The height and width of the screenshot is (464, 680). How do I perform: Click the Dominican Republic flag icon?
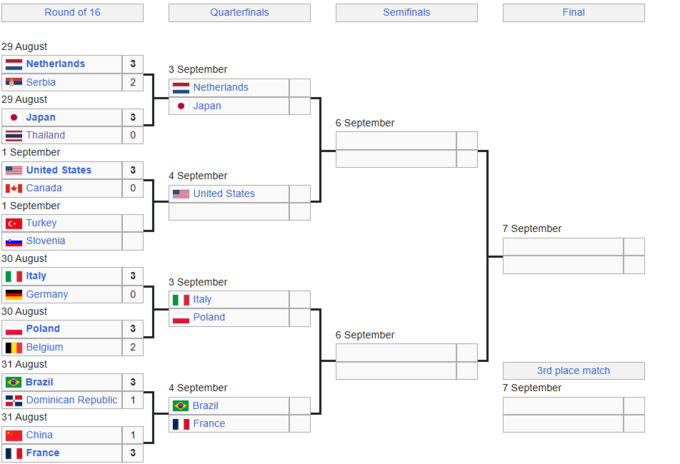tap(14, 400)
